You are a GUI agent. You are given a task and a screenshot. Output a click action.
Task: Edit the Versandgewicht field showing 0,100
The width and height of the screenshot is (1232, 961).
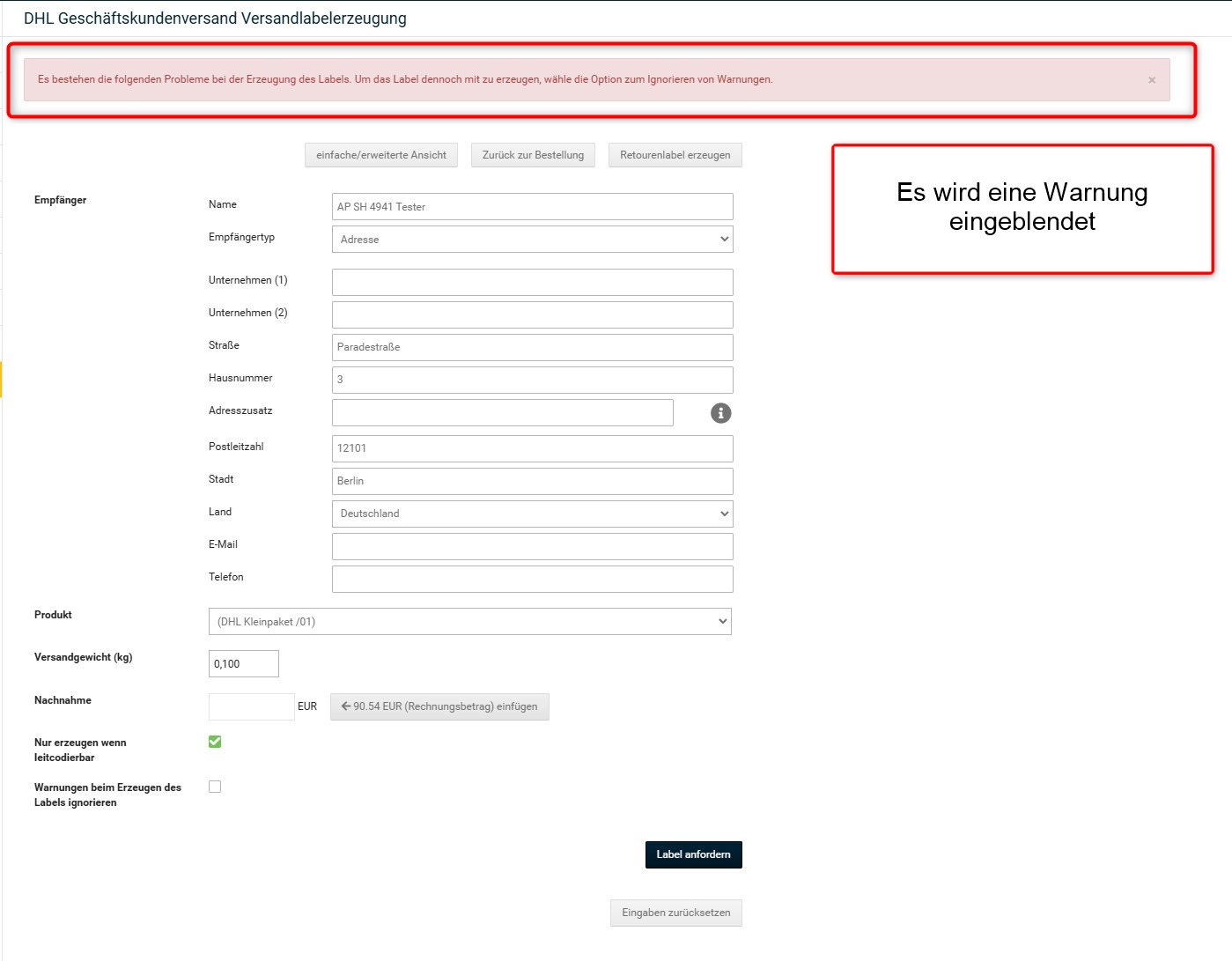tap(244, 664)
